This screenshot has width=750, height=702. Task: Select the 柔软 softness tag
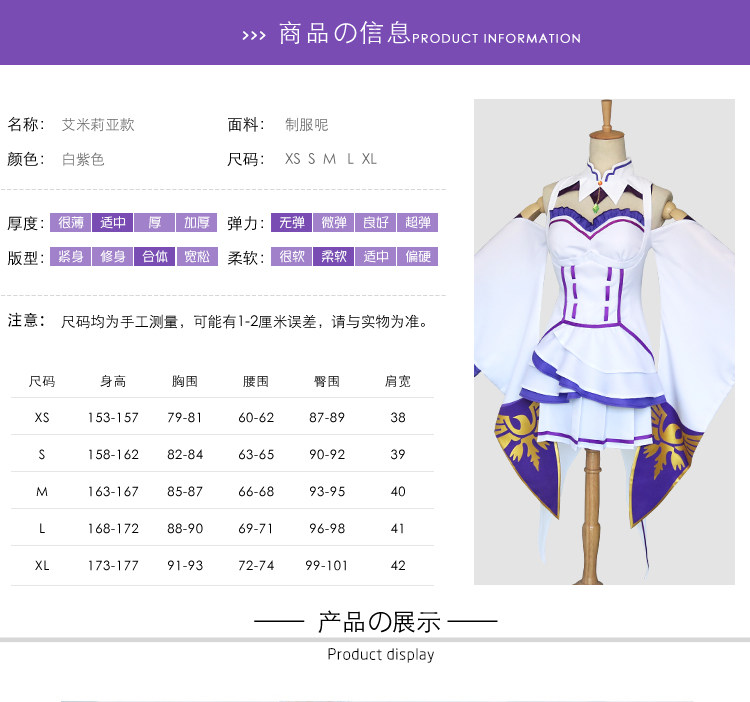[333, 257]
